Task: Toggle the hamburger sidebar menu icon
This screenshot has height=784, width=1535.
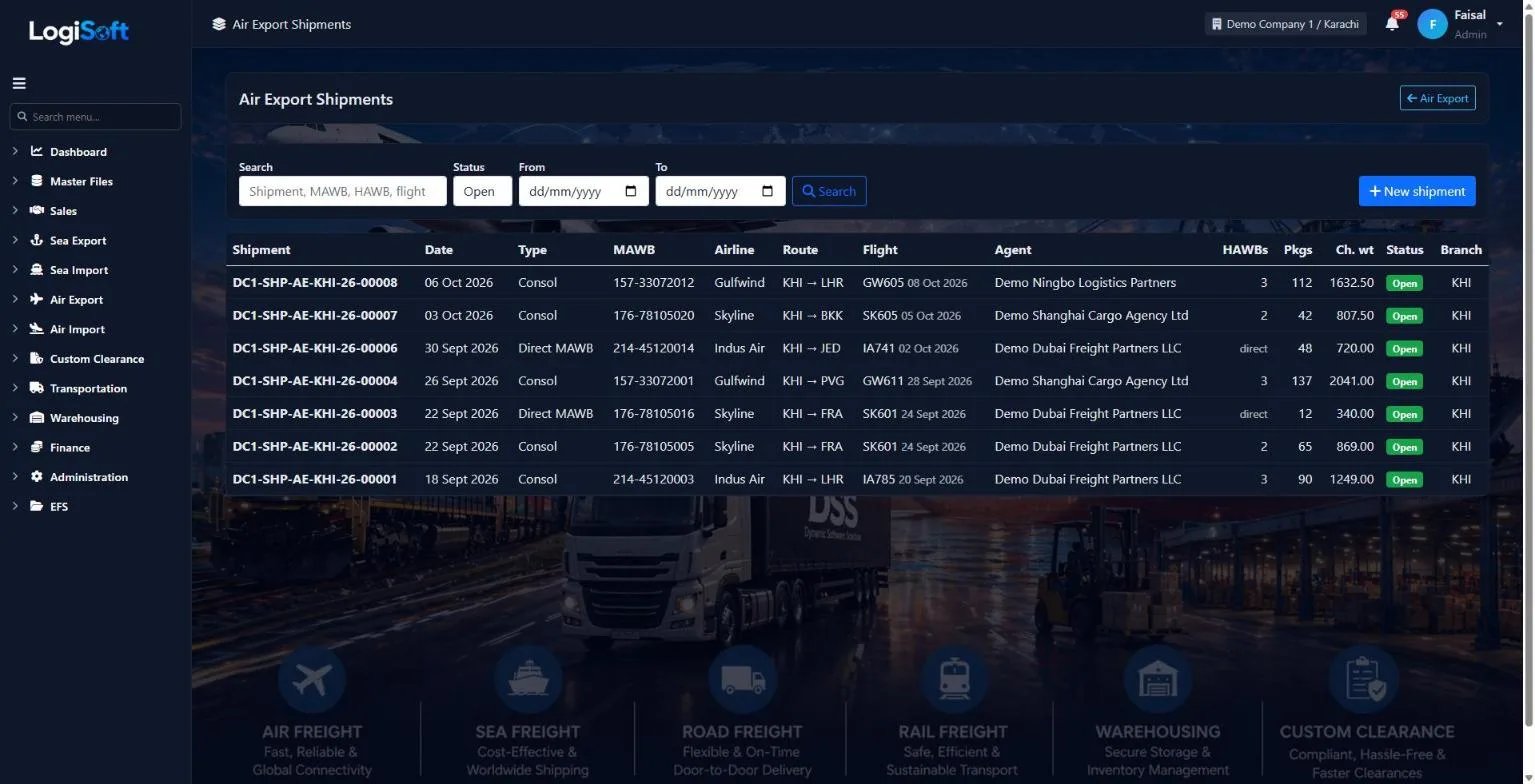Action: point(19,84)
